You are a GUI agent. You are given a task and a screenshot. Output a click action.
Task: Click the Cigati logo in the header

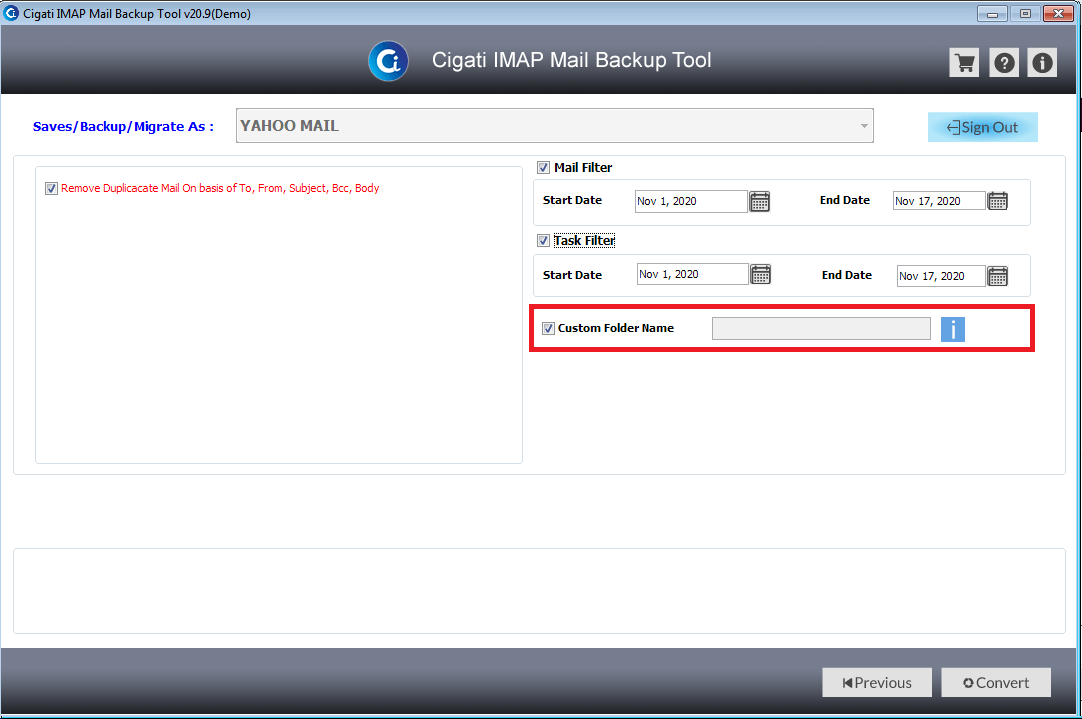tap(388, 61)
